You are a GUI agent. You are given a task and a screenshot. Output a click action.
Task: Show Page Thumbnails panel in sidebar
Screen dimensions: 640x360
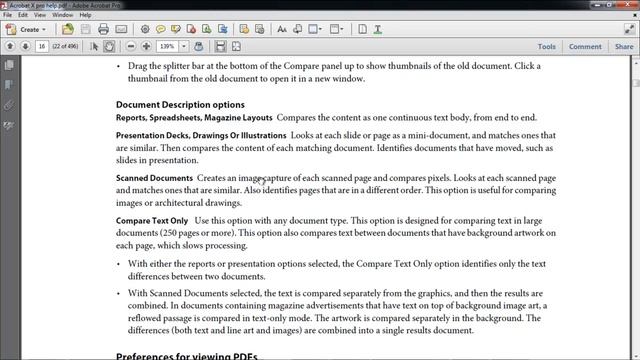coord(9,65)
